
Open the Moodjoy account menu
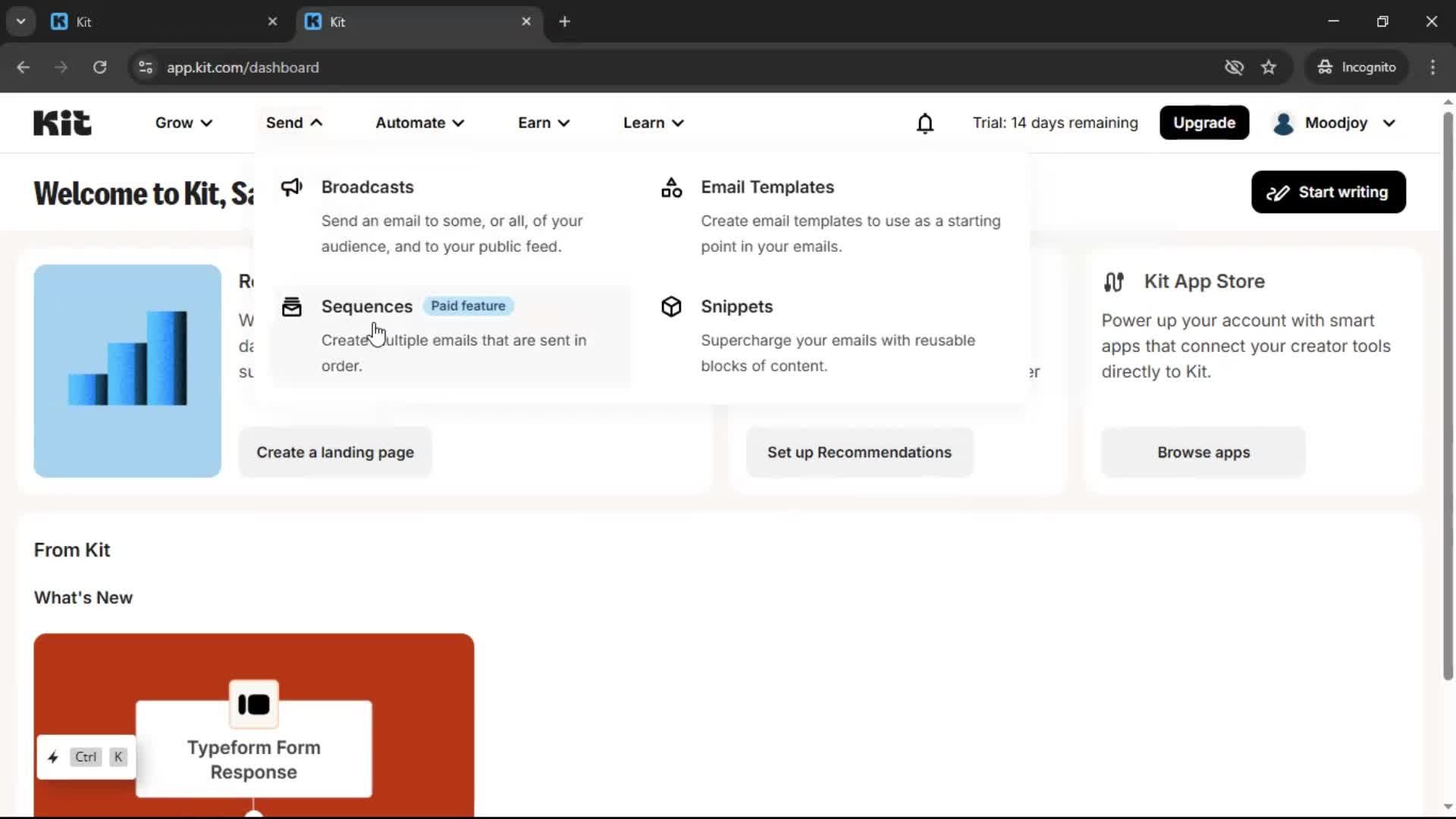pos(1334,122)
